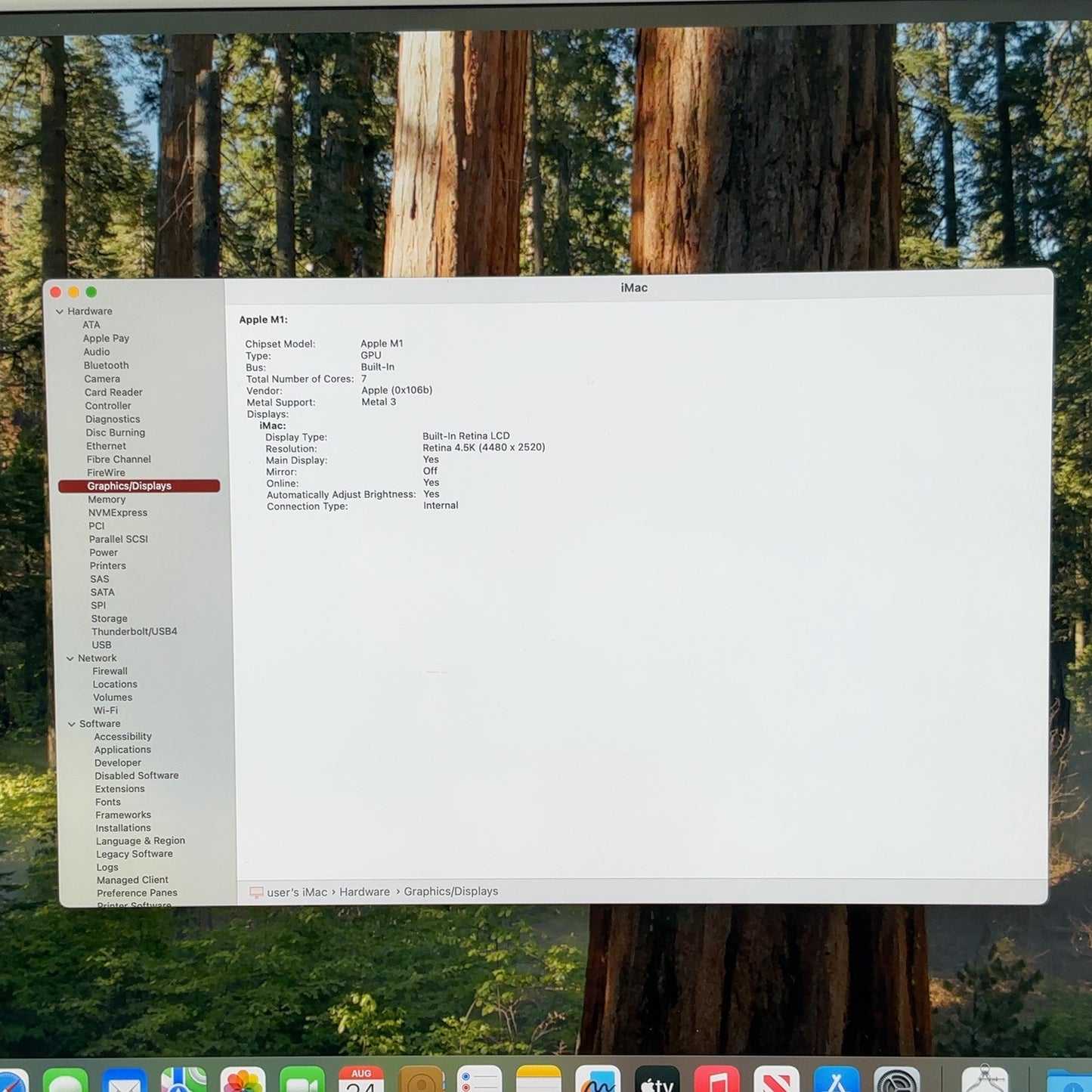Open Messages from the Dock
This screenshot has height=1092, width=1092.
tap(66, 1080)
